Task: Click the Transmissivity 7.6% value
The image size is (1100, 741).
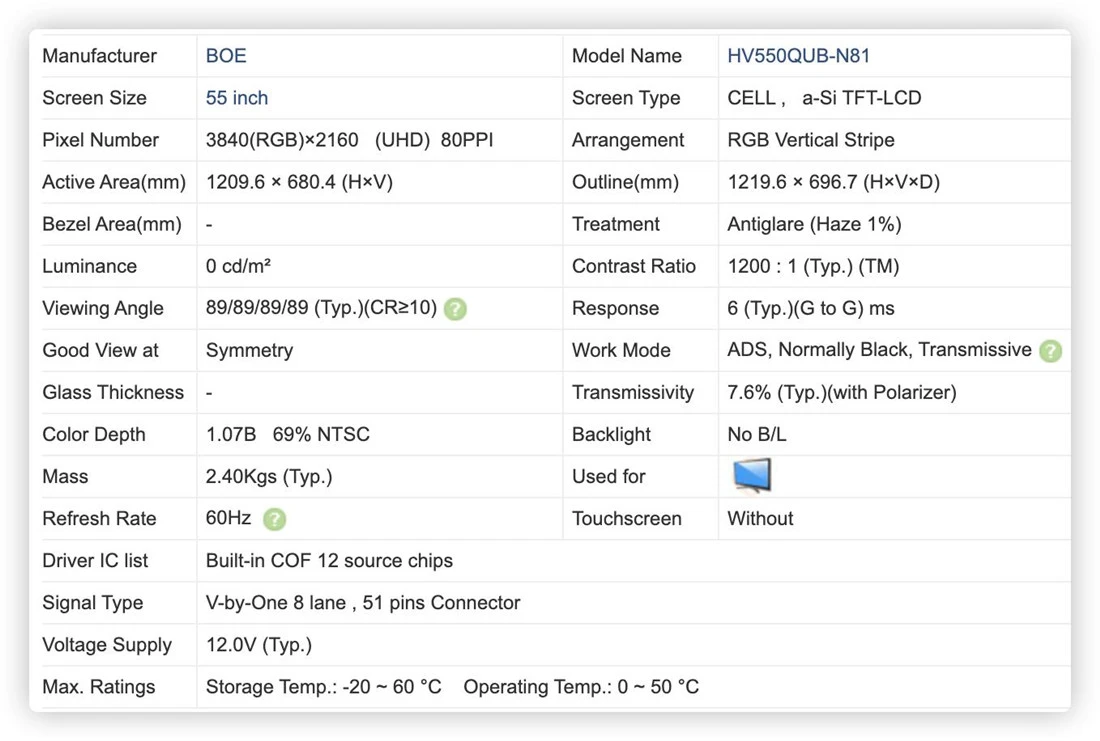Action: click(x=842, y=393)
